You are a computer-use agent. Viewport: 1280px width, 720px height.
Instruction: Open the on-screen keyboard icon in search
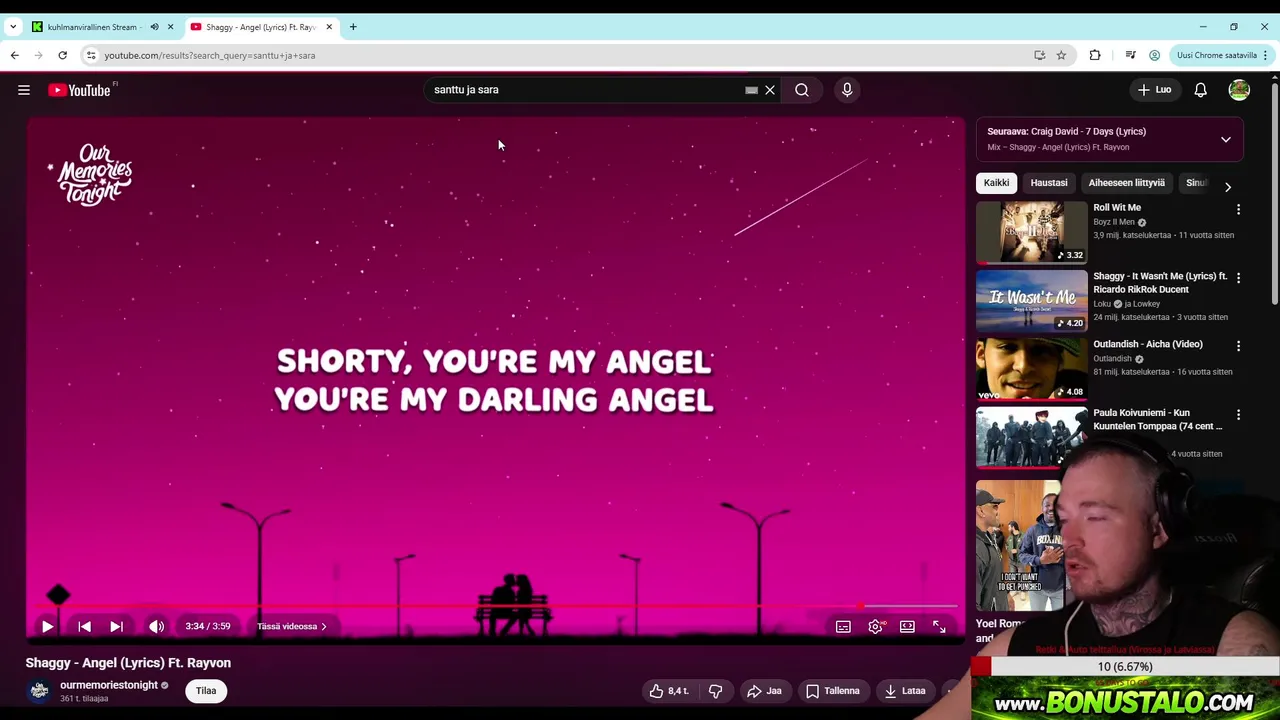point(751,90)
